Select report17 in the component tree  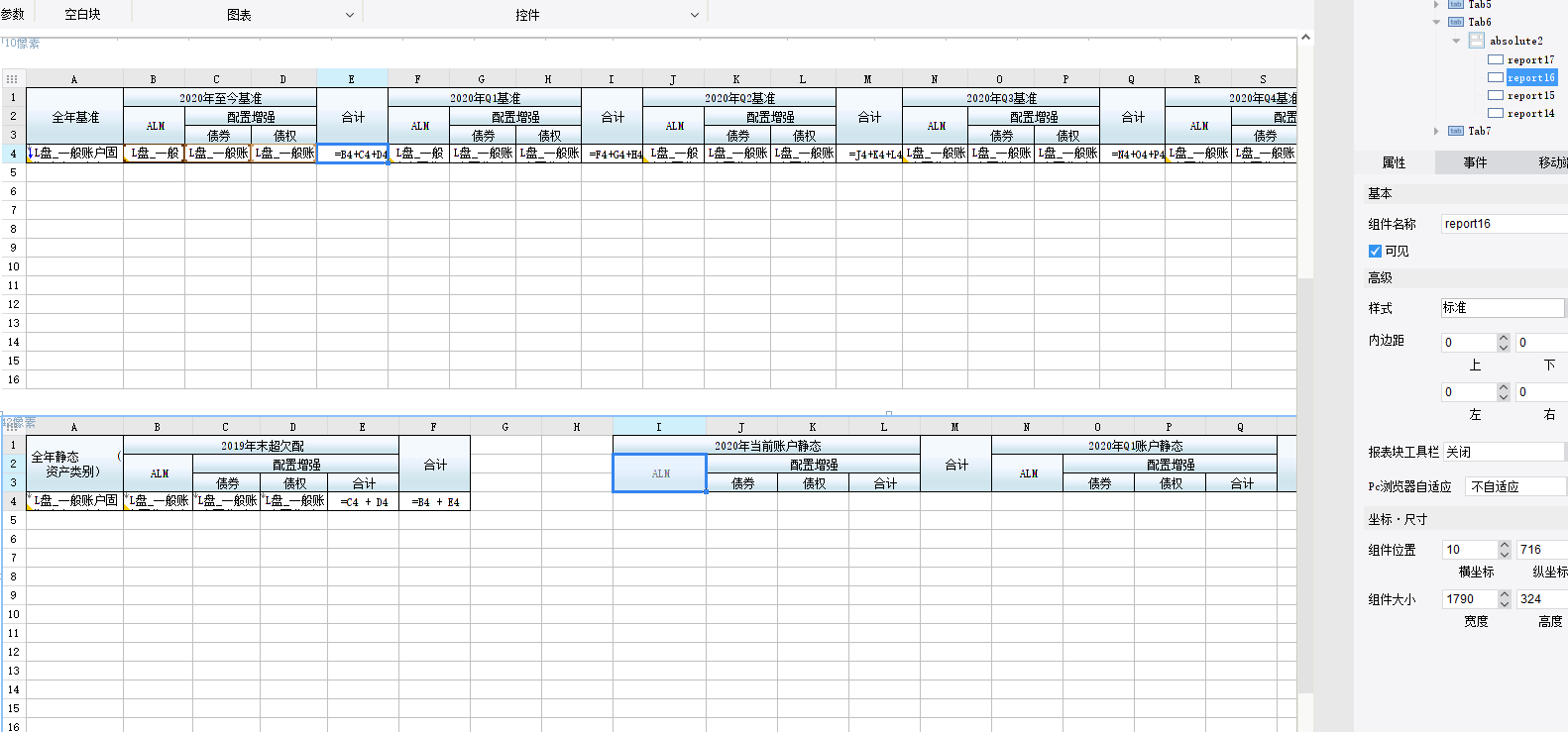[x=1530, y=59]
